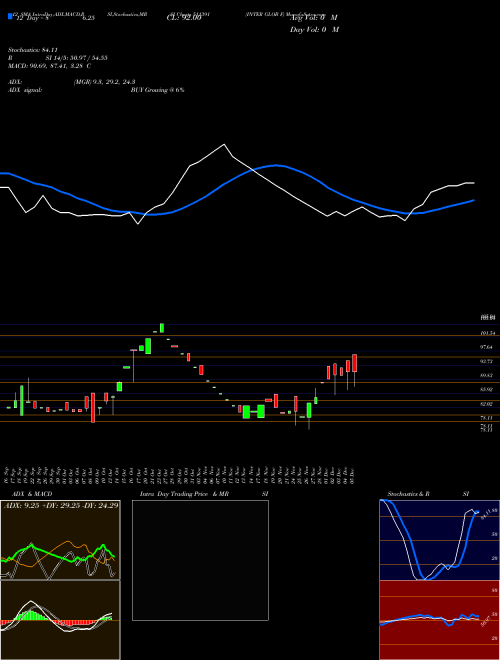500x660 pixels.
Task: Select the RSI 14/3 value text
Action: click(x=77, y=58)
